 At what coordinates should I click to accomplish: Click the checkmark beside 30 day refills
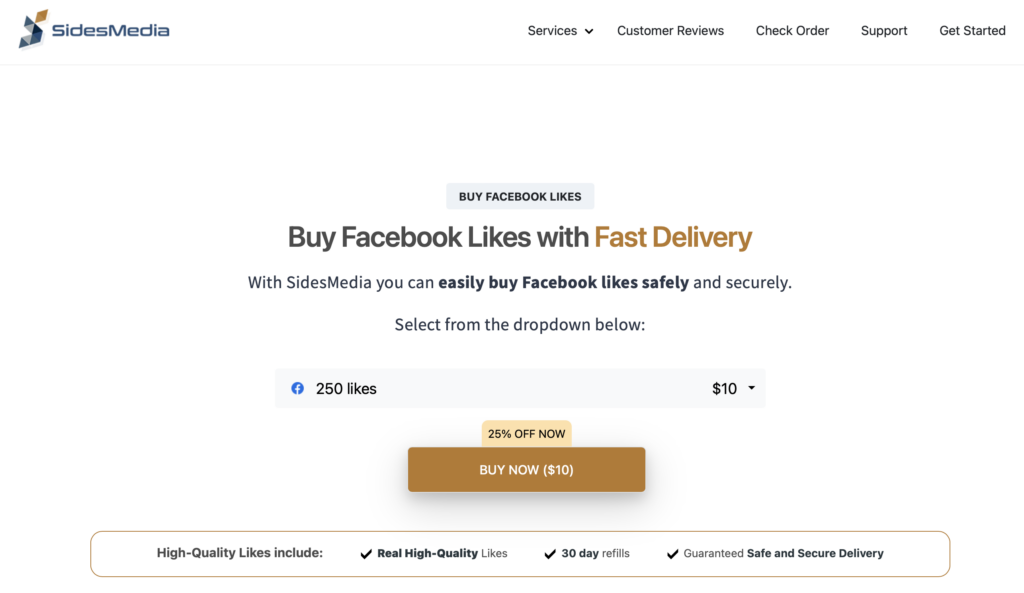pos(550,554)
